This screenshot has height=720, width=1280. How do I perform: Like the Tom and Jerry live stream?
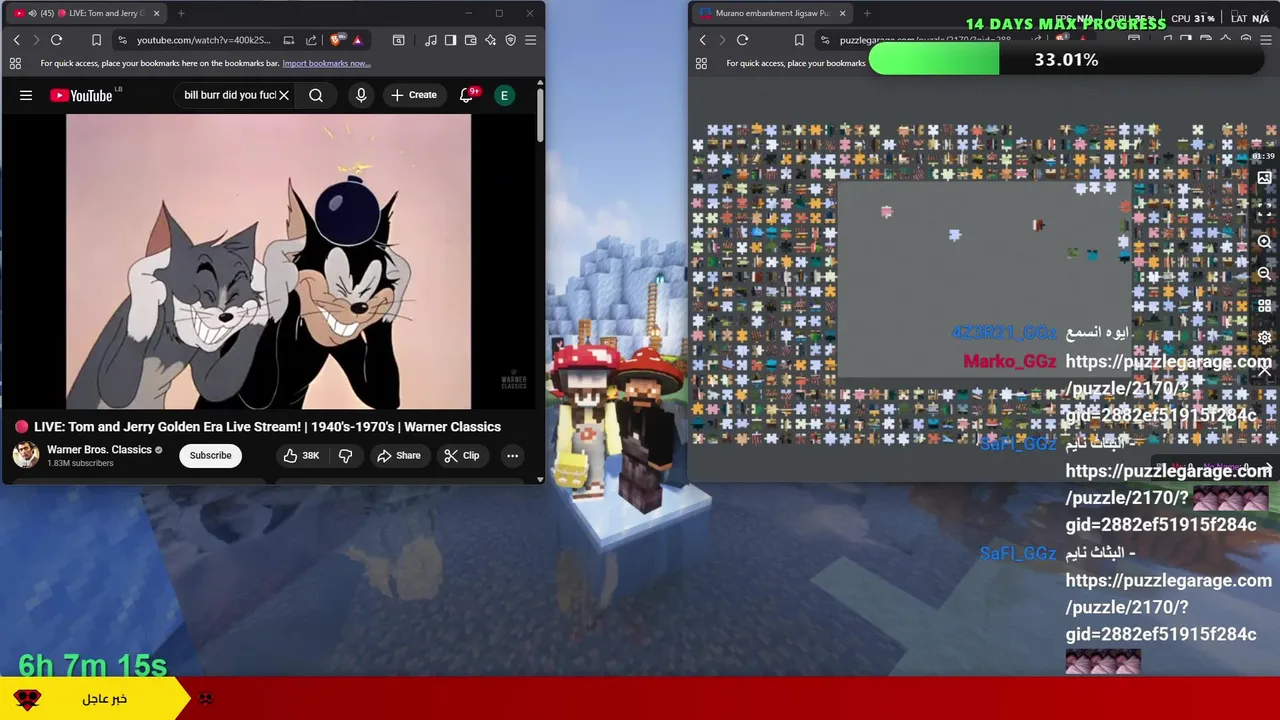pos(300,455)
